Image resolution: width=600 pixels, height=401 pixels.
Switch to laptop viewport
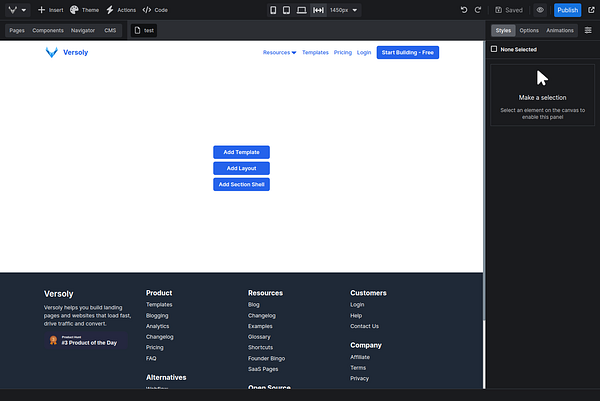[302, 10]
